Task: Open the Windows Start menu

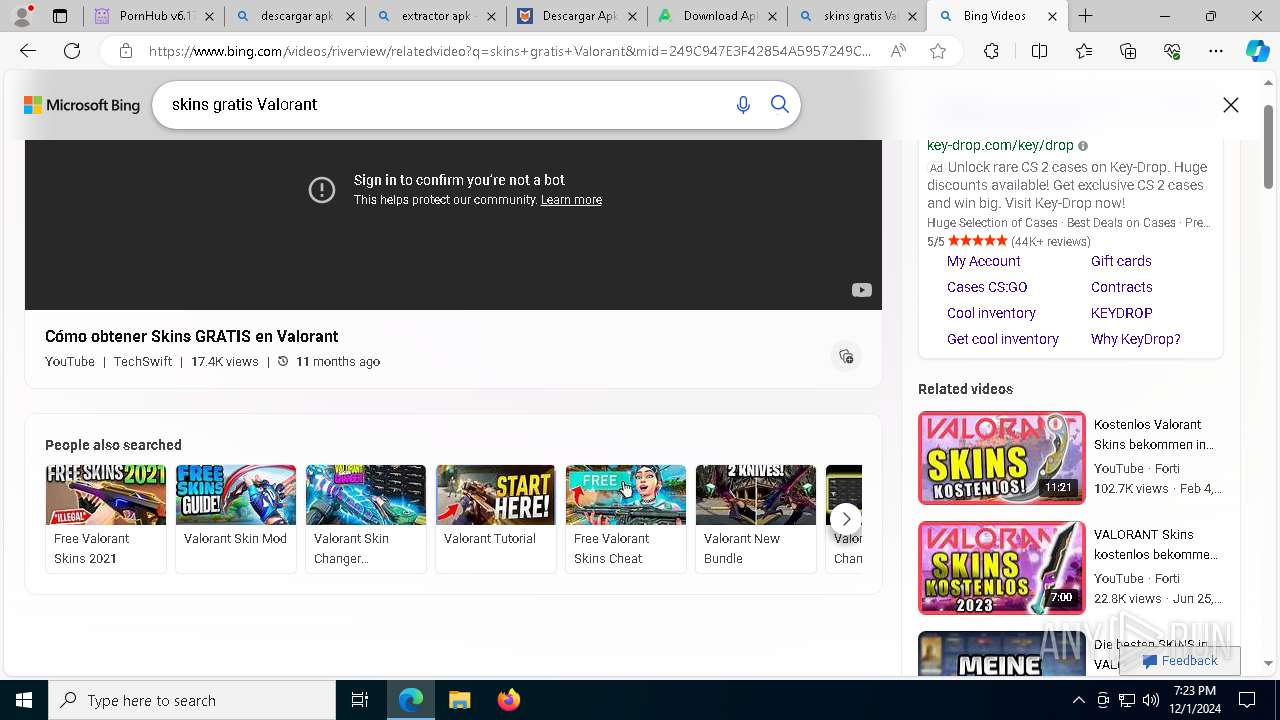Action: 24,700
